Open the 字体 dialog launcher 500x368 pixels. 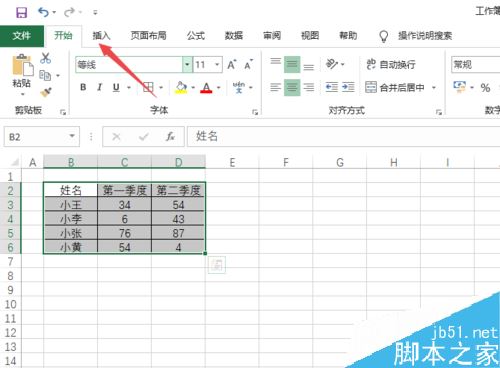click(x=255, y=112)
